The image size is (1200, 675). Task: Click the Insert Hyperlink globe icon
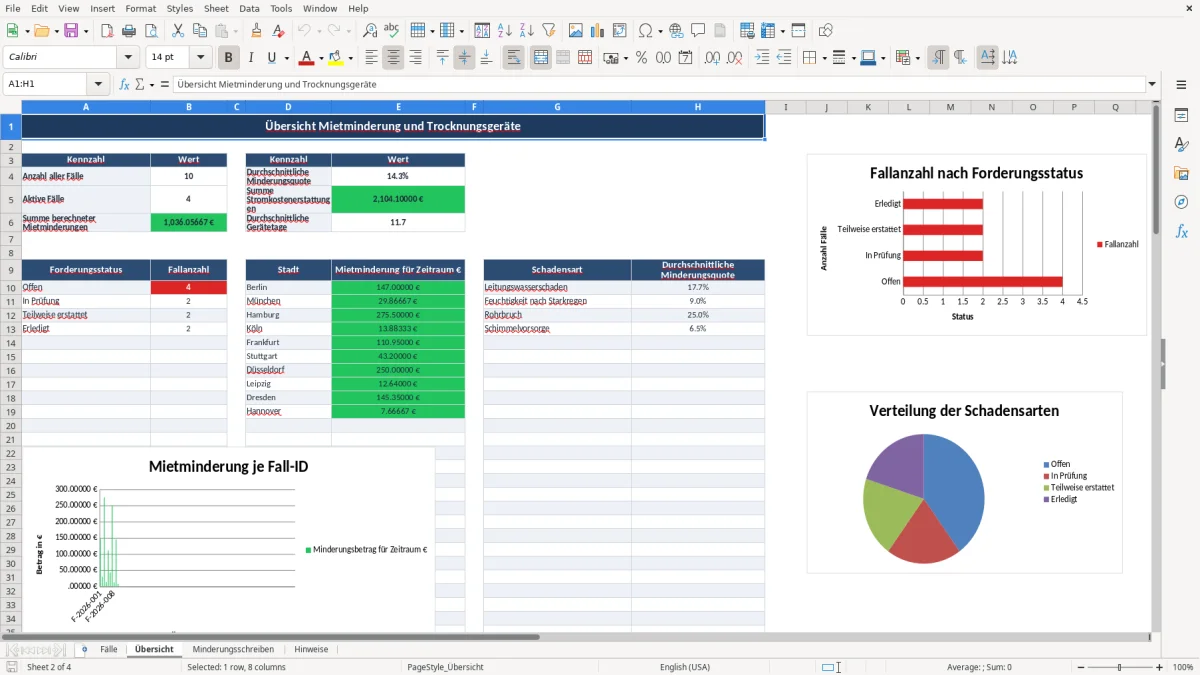click(x=676, y=31)
